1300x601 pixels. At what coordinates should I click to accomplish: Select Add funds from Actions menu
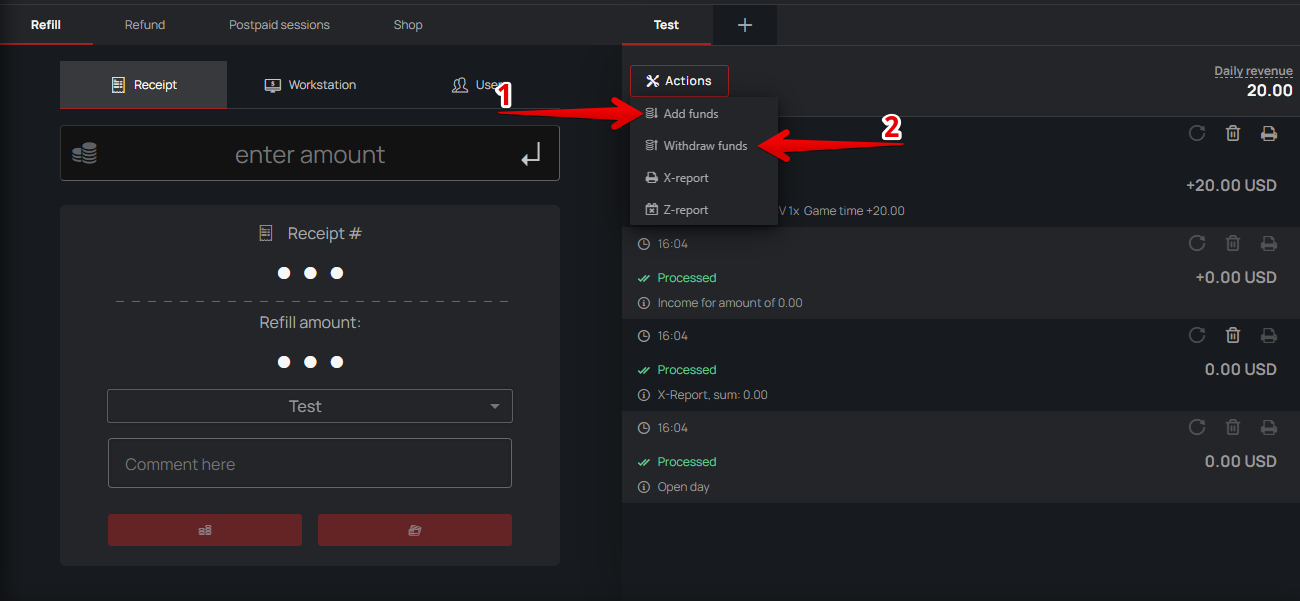pos(690,114)
